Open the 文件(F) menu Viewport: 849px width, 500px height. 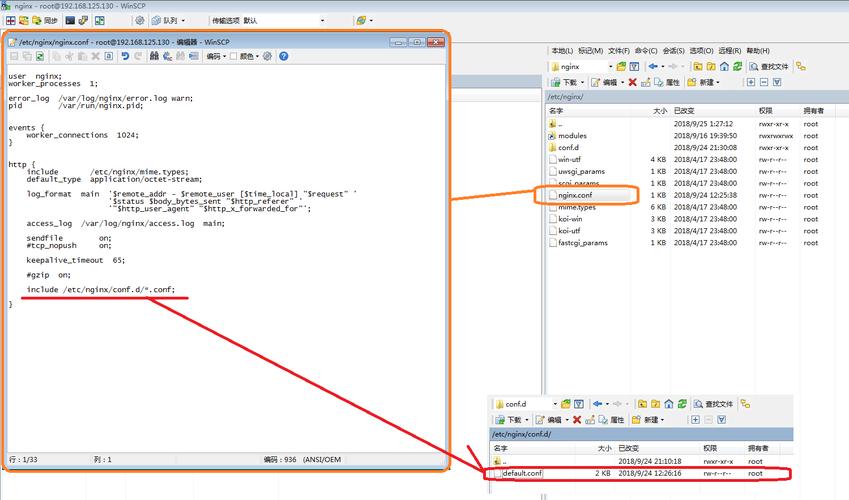pos(618,51)
